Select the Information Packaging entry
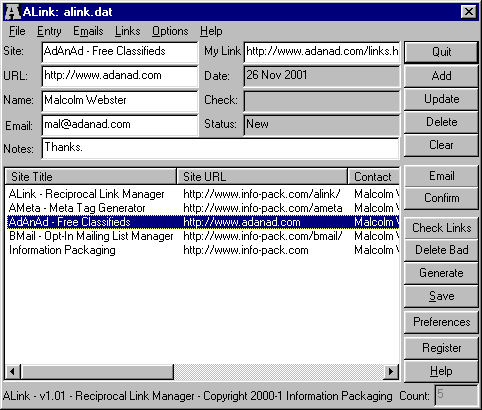Image resolution: width=482 pixels, height=410 pixels. [x=203, y=250]
